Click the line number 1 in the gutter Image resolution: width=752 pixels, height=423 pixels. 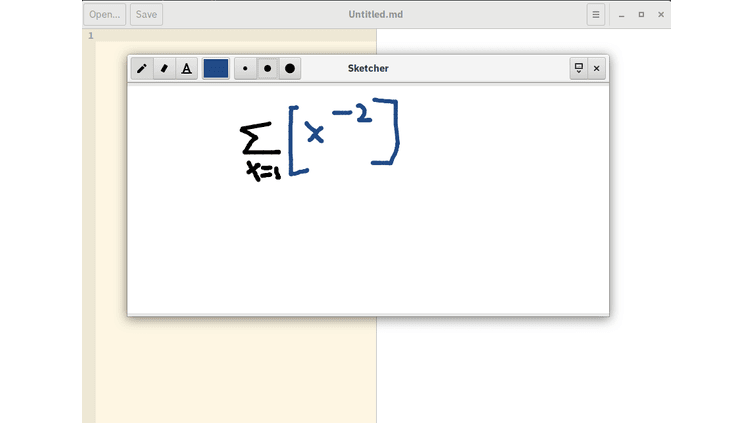[91, 35]
